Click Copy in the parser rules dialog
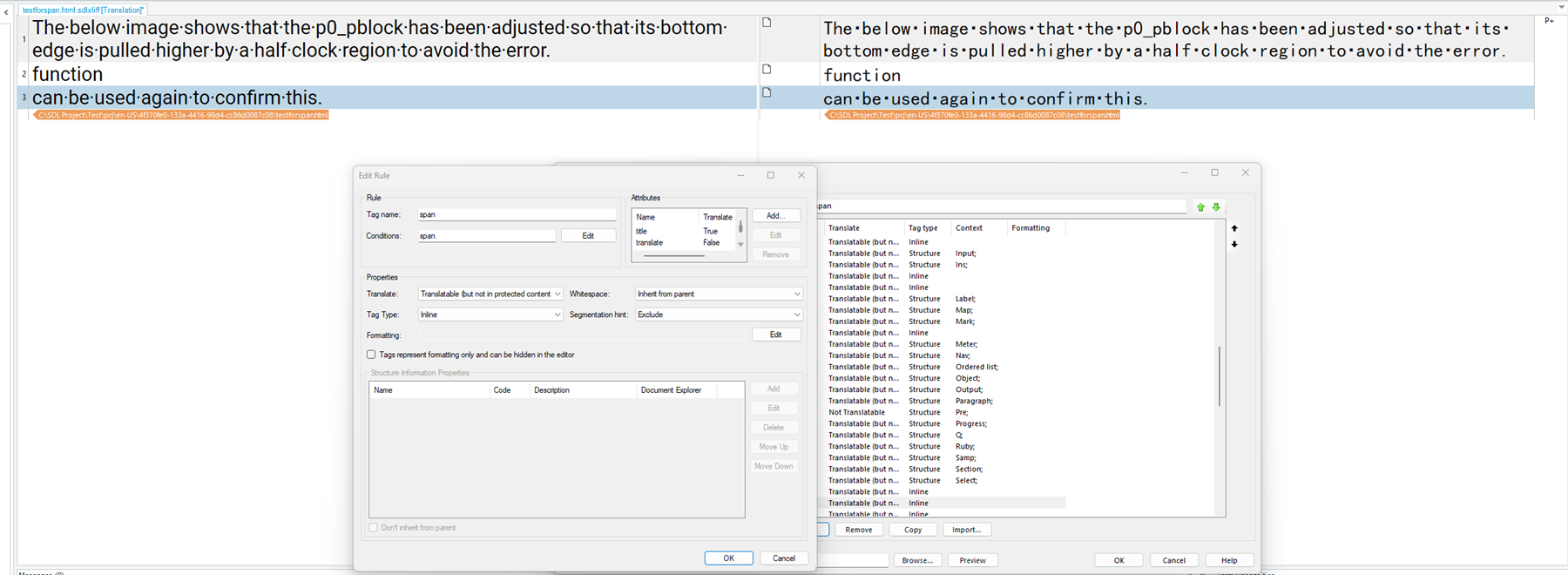This screenshot has height=575, width=1568. (913, 530)
